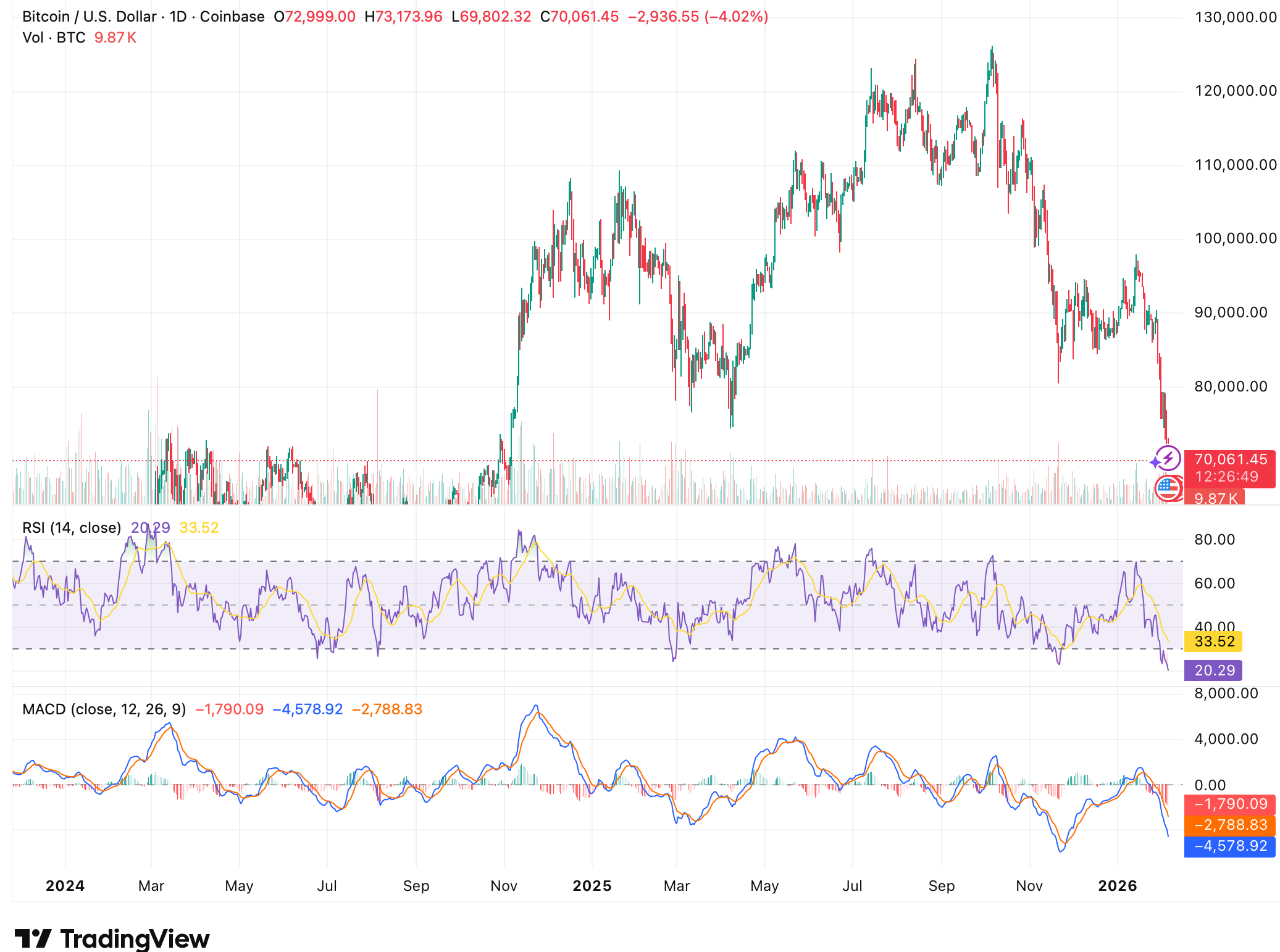Click the RSI (14, close) indicator legend
The width and height of the screenshot is (1280, 952).
point(72,528)
